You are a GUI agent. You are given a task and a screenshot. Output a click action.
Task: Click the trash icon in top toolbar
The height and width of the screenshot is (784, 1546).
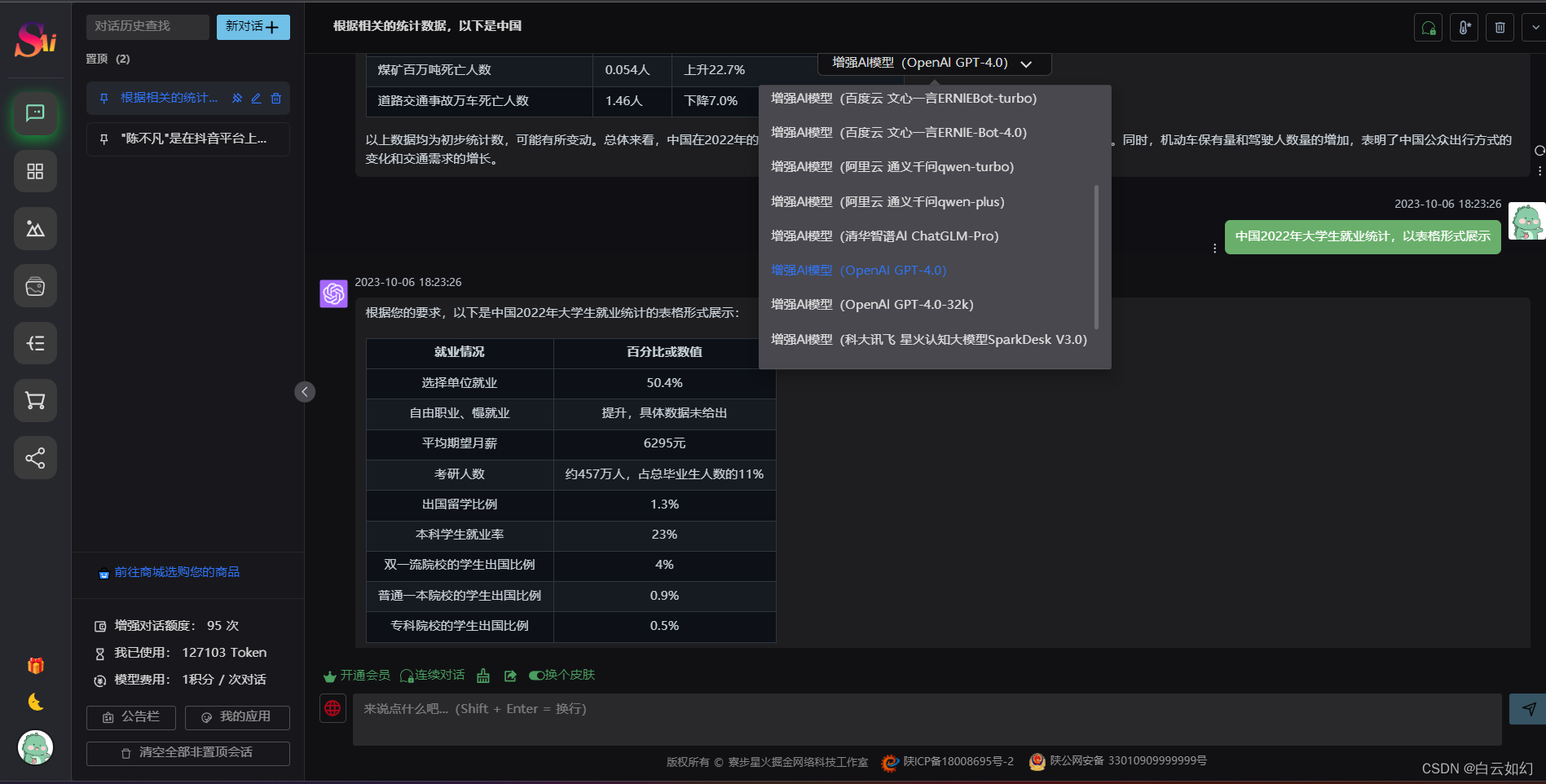coord(1500,28)
